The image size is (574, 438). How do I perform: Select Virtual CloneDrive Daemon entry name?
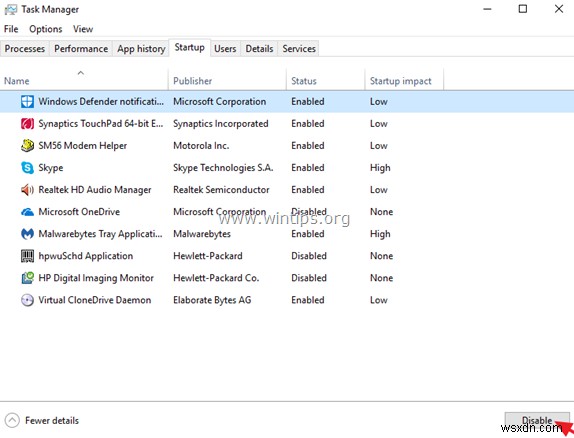94,300
